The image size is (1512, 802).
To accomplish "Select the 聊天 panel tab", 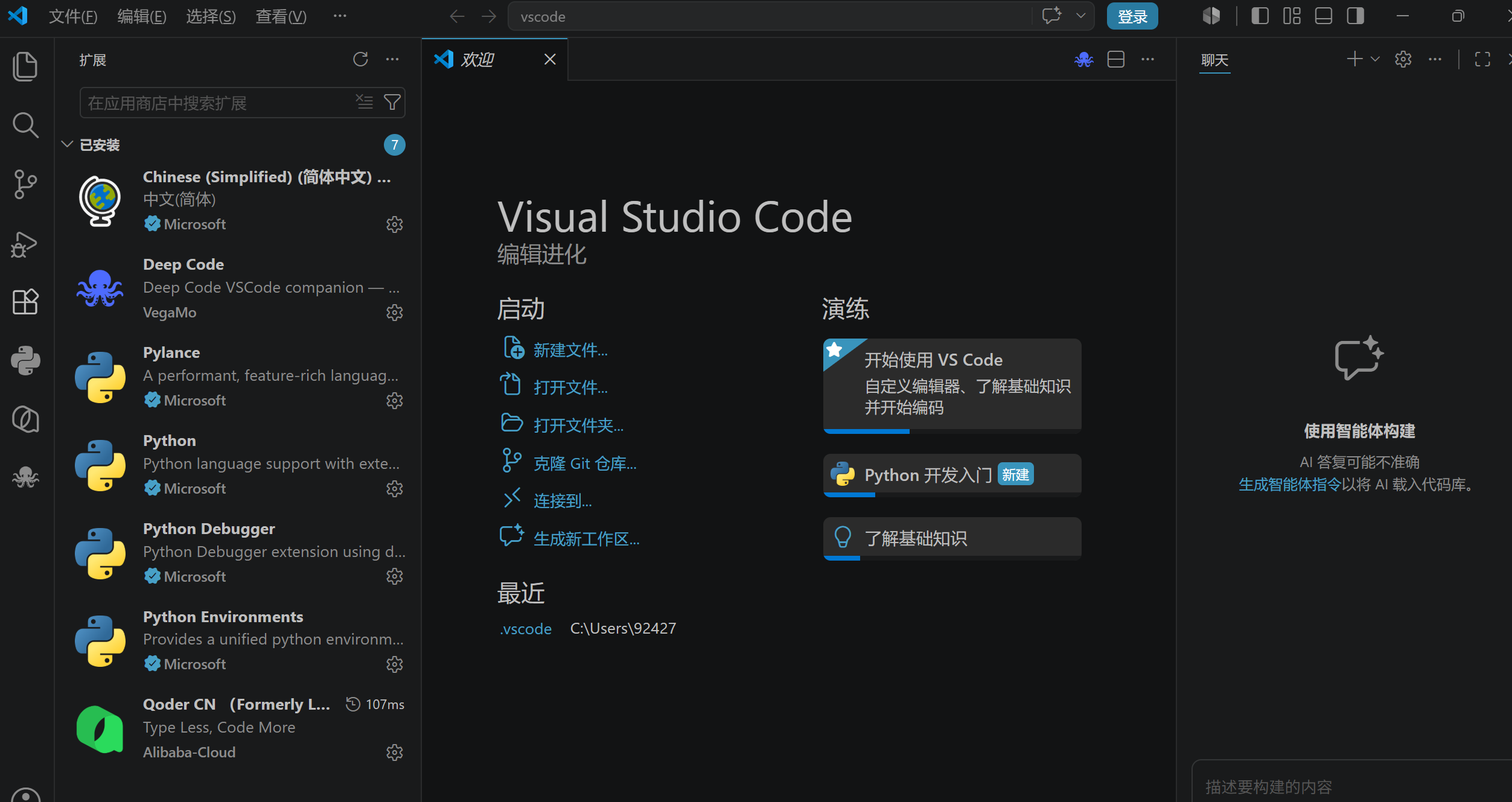I will [1214, 60].
